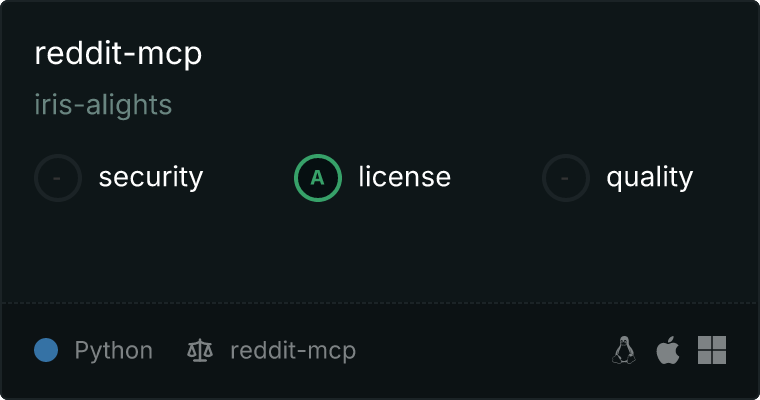The image size is (760, 400).
Task: Click the Linux penguin platform icon
Action: 624,350
